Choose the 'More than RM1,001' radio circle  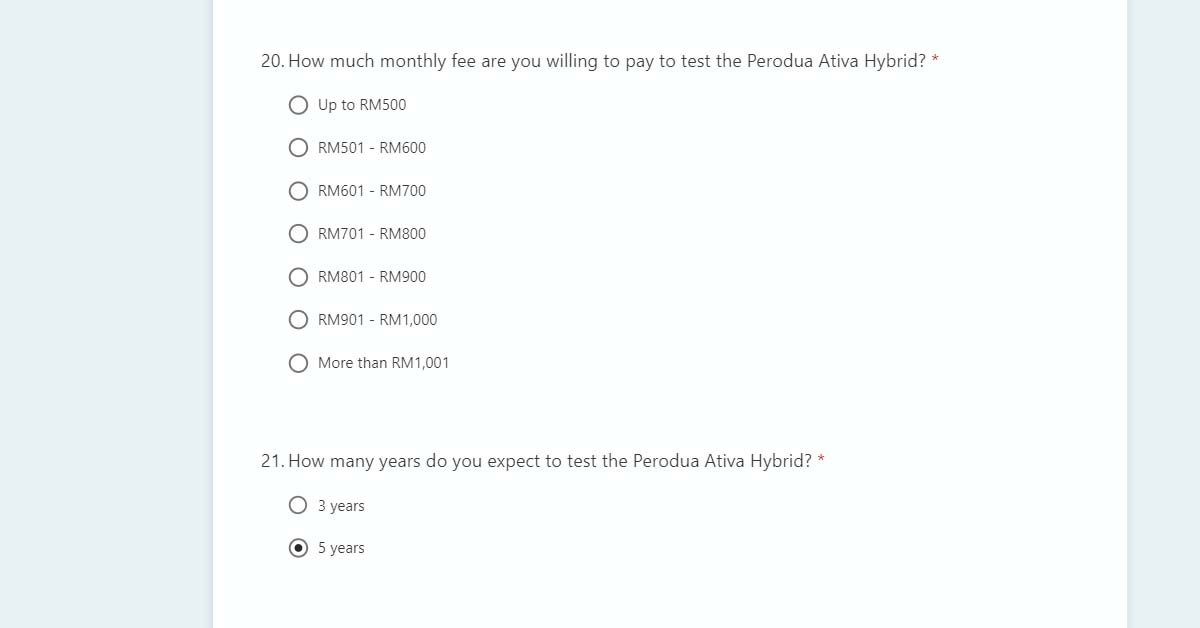[298, 363]
